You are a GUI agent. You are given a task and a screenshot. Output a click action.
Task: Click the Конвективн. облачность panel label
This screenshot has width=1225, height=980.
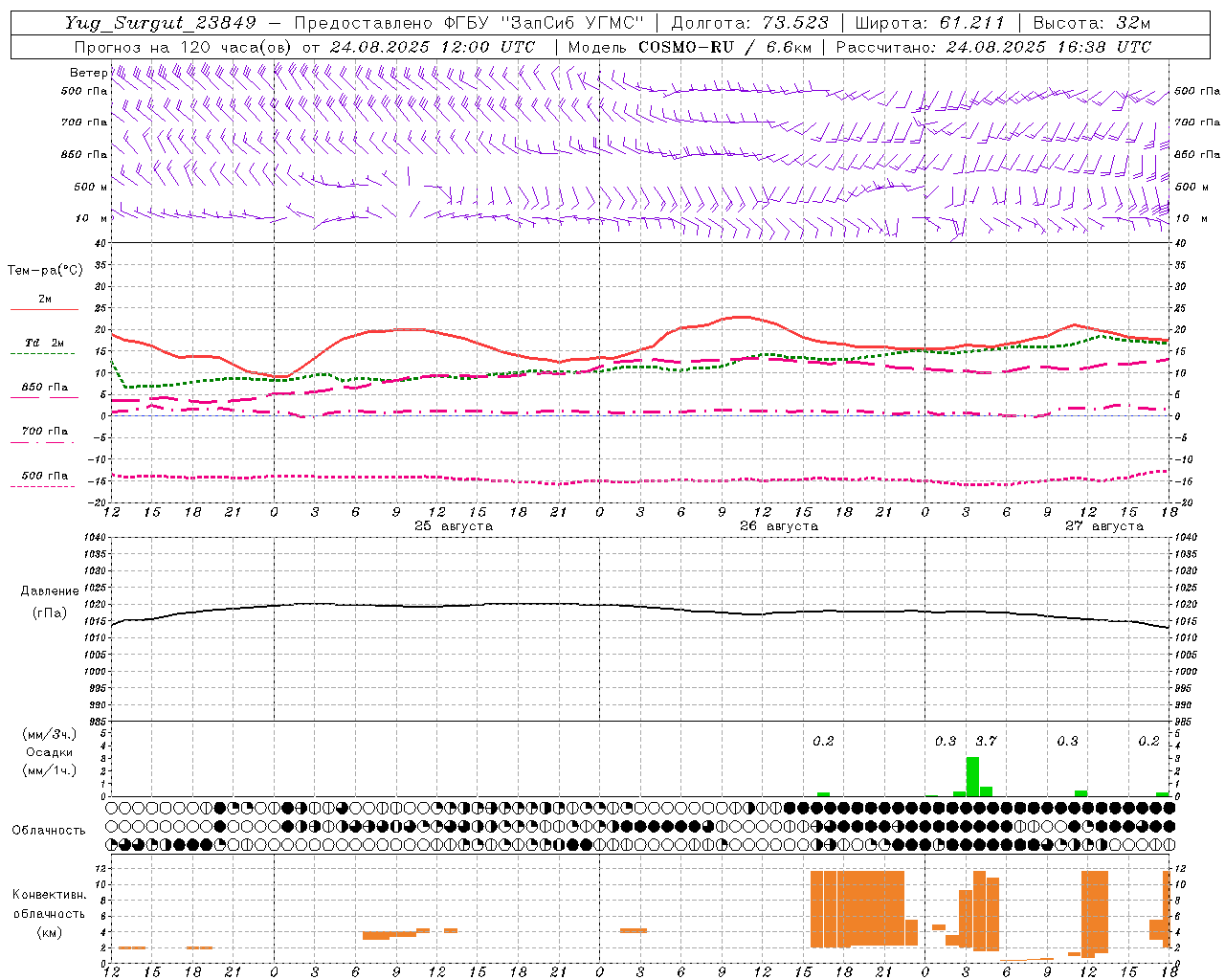click(49, 904)
